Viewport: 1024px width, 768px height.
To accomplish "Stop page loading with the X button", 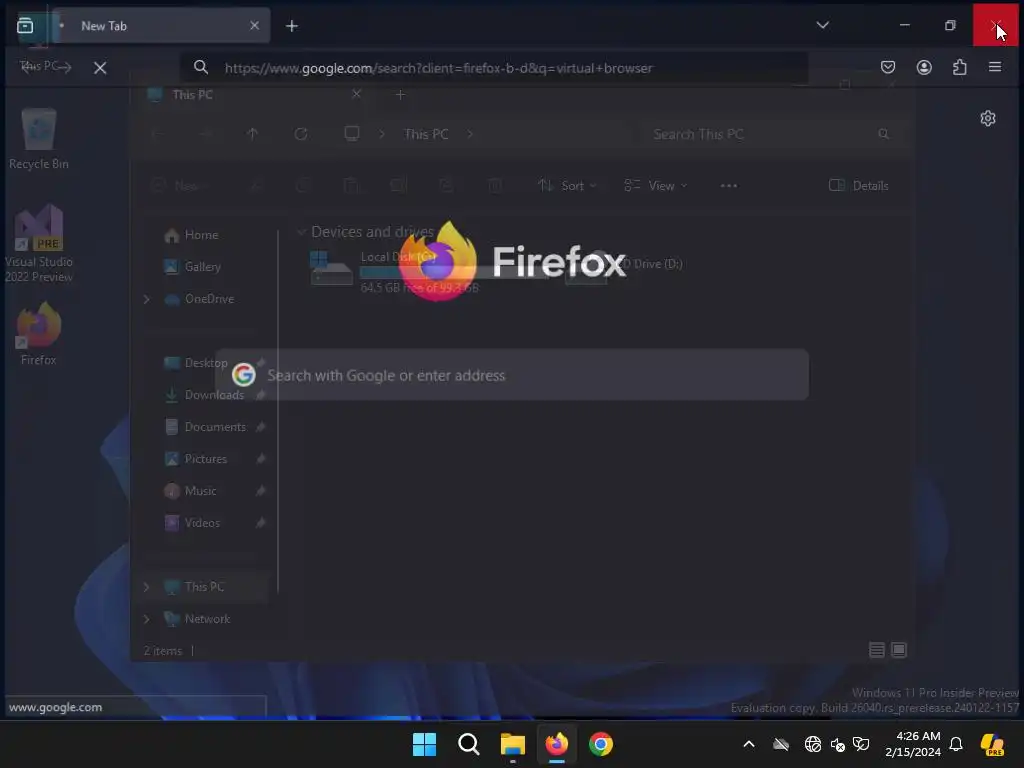I will [x=100, y=68].
